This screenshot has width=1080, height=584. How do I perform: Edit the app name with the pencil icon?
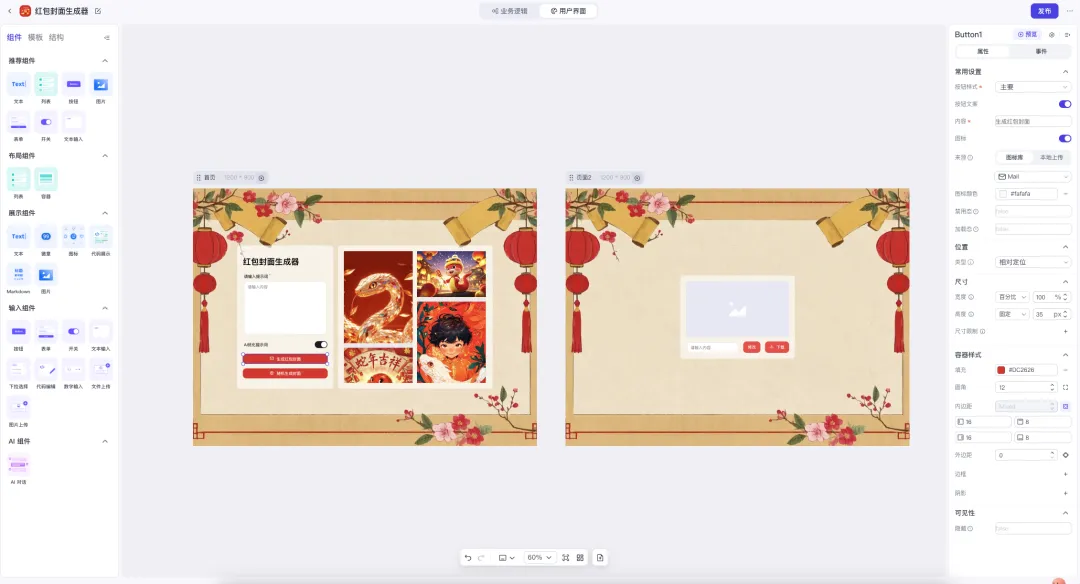98,11
